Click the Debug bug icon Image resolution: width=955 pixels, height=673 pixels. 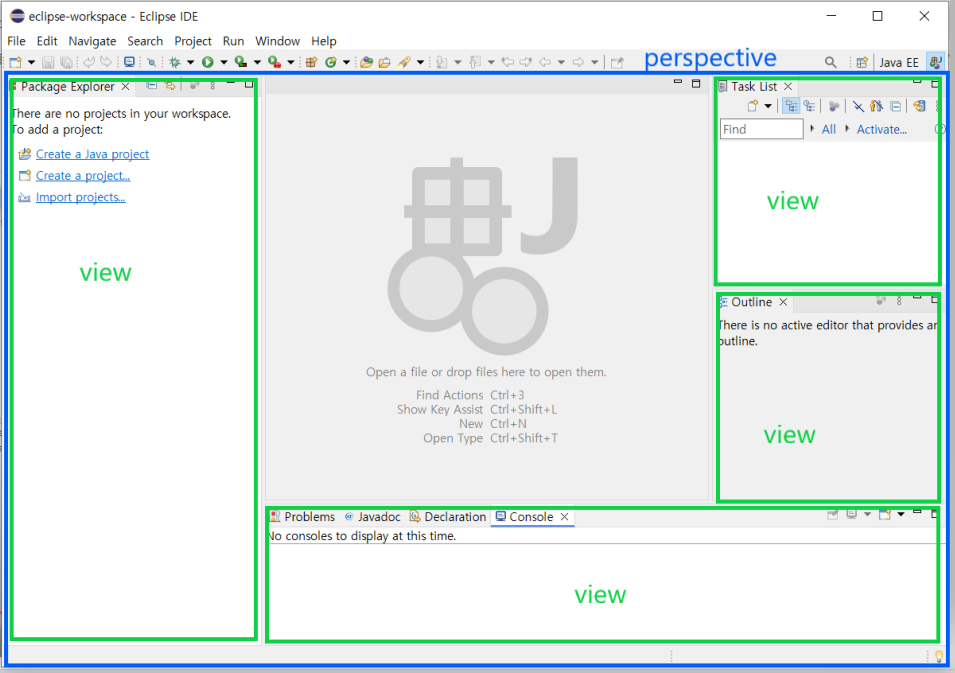(x=175, y=62)
